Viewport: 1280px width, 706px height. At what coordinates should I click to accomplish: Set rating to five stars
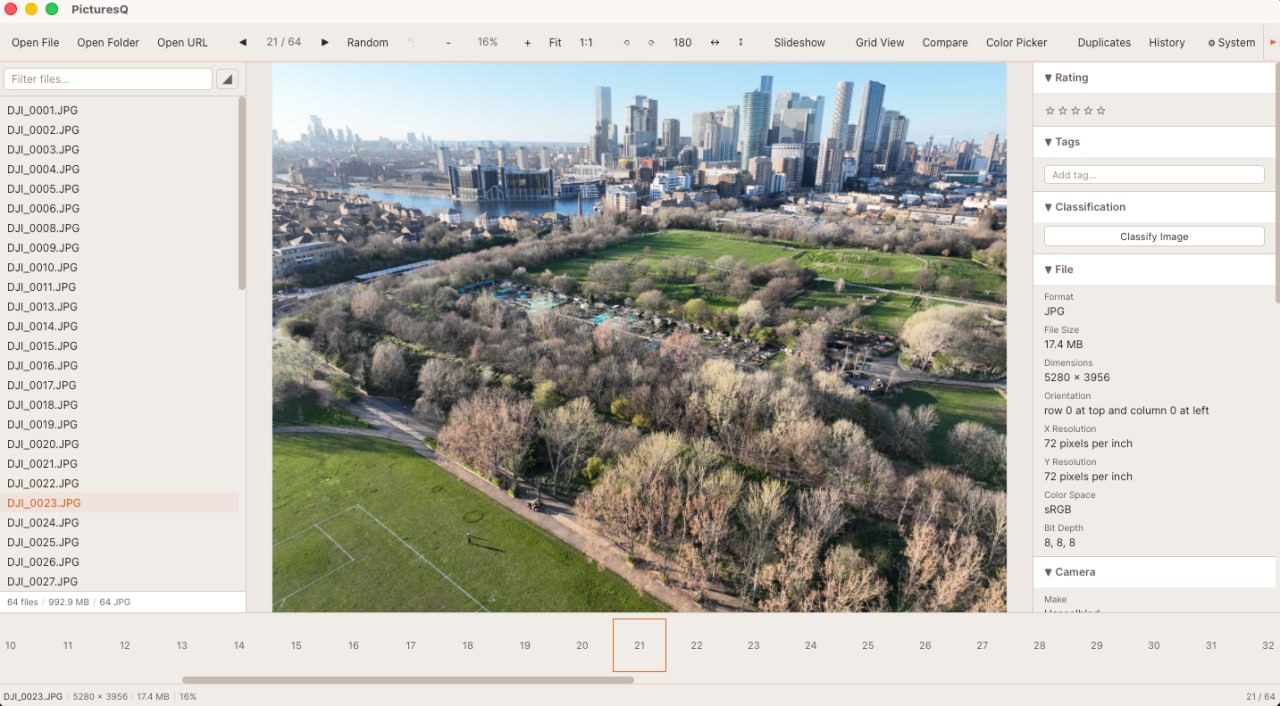(x=1102, y=110)
